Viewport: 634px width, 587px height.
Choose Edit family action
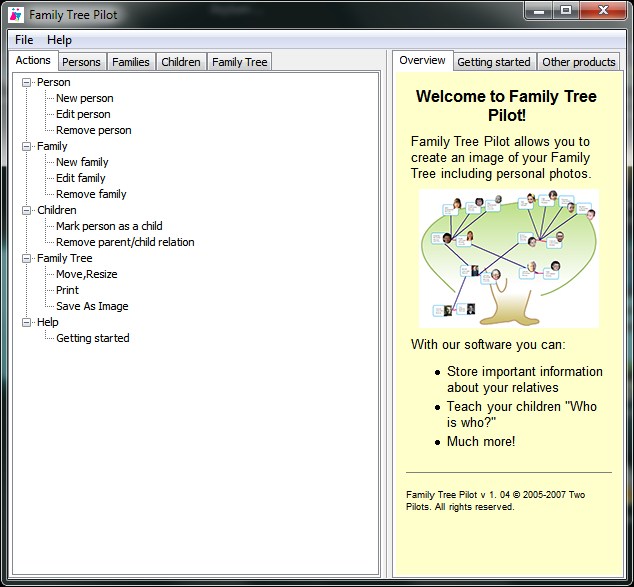tap(80, 178)
